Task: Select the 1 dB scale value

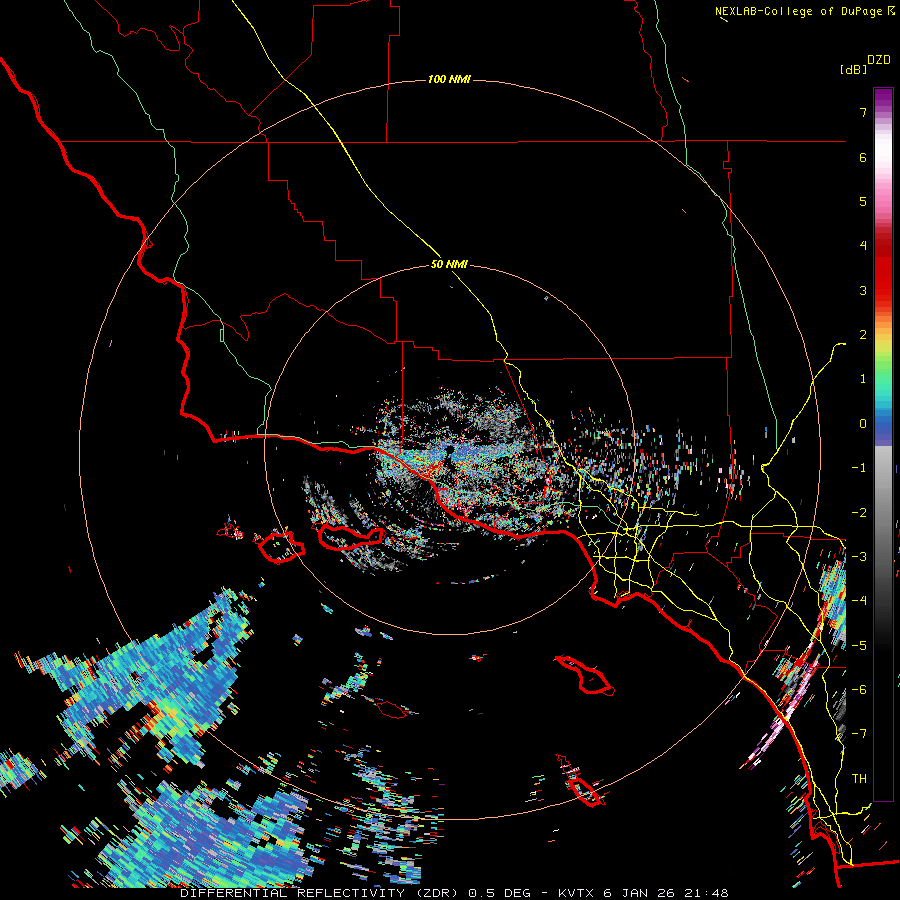Action: tap(863, 379)
